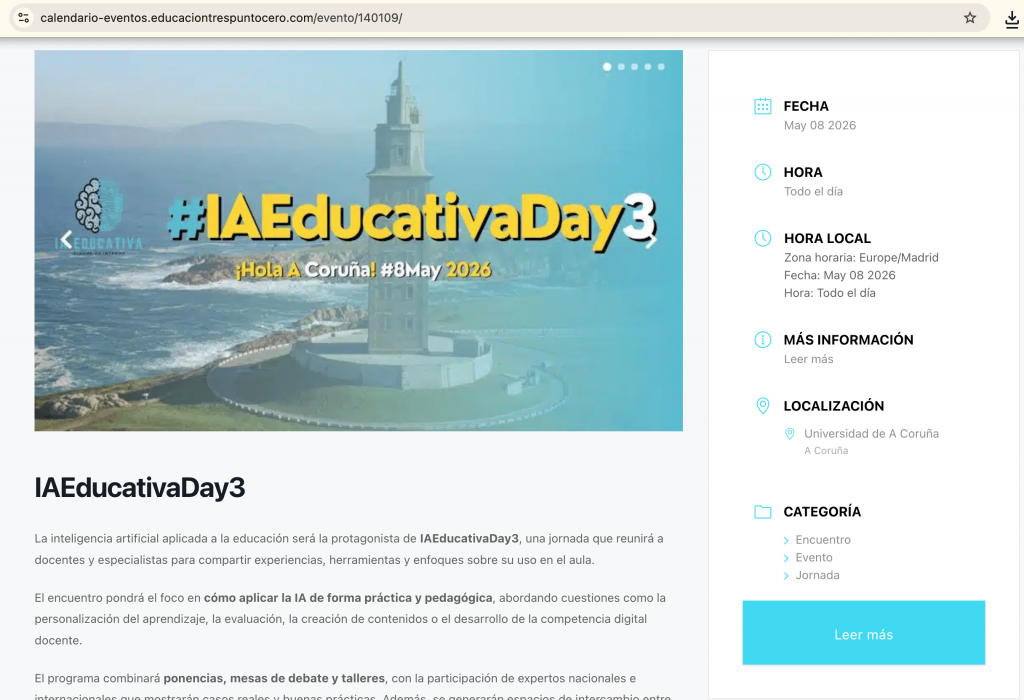Image resolution: width=1024 pixels, height=700 pixels.
Task: Click the clock icon beside HORA LOCAL
Action: 762,238
